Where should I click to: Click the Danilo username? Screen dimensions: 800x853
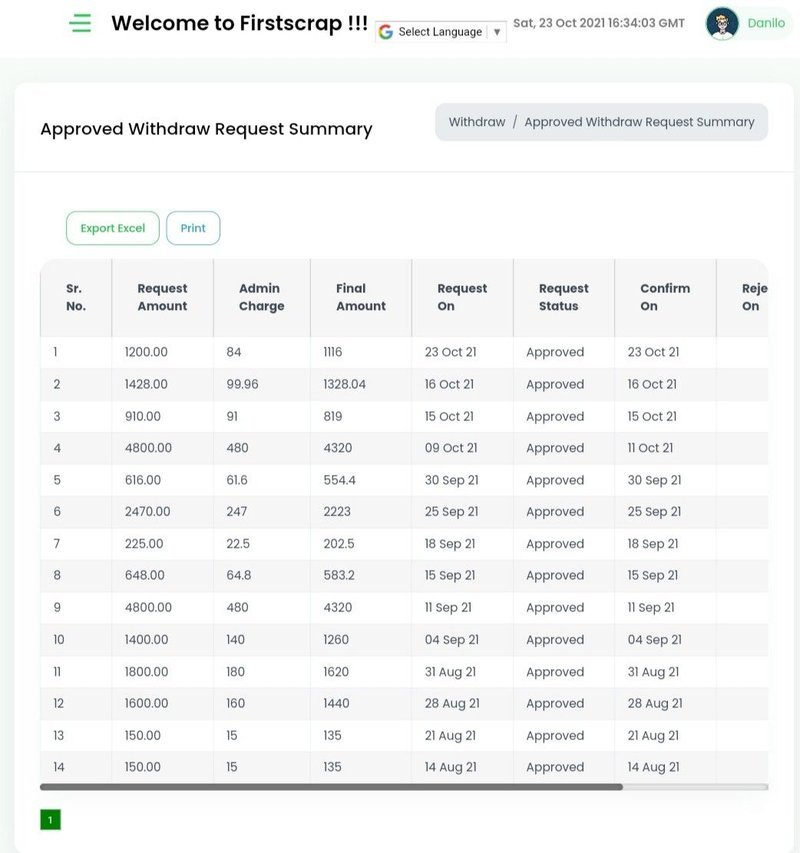pos(766,23)
